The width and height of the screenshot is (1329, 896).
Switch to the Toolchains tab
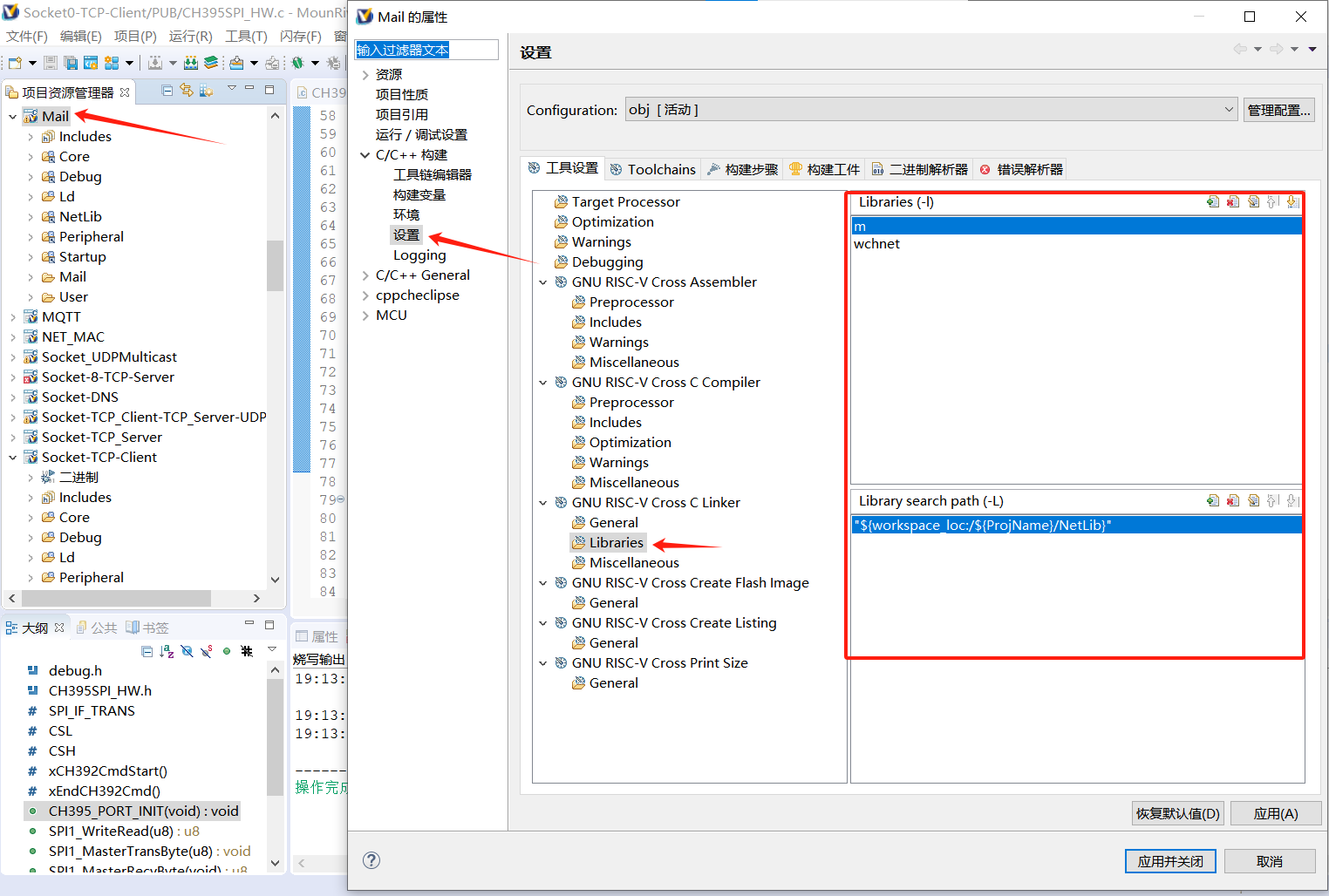point(653,169)
